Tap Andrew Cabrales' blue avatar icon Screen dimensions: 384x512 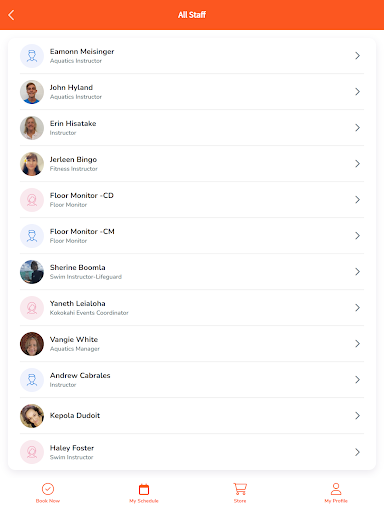[x=32, y=380]
